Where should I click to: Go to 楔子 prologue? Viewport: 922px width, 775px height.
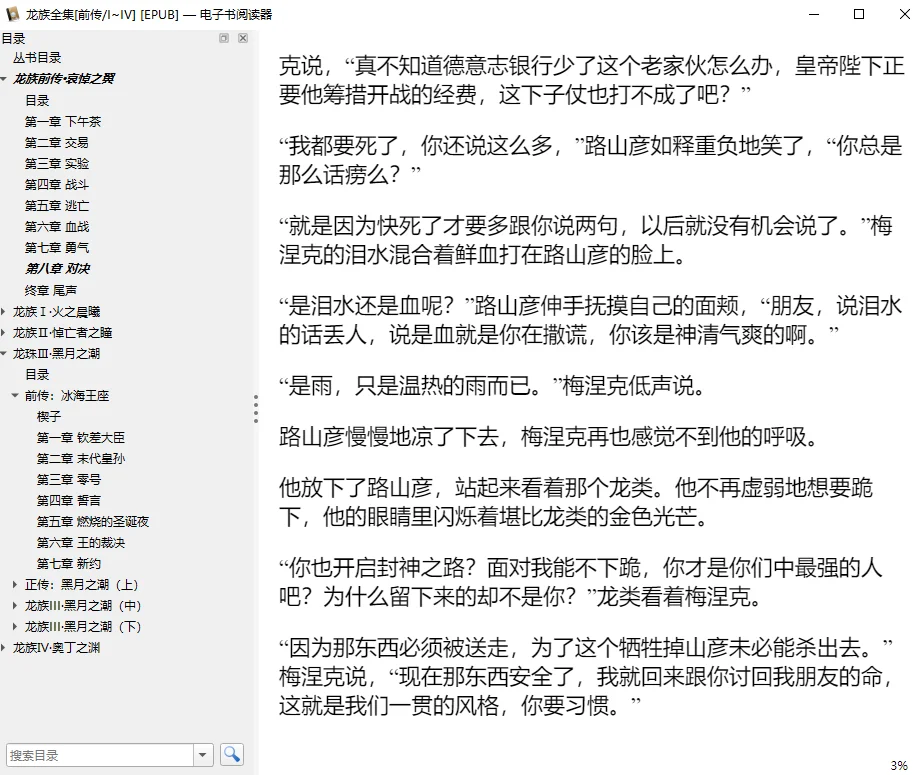[x=49, y=417]
